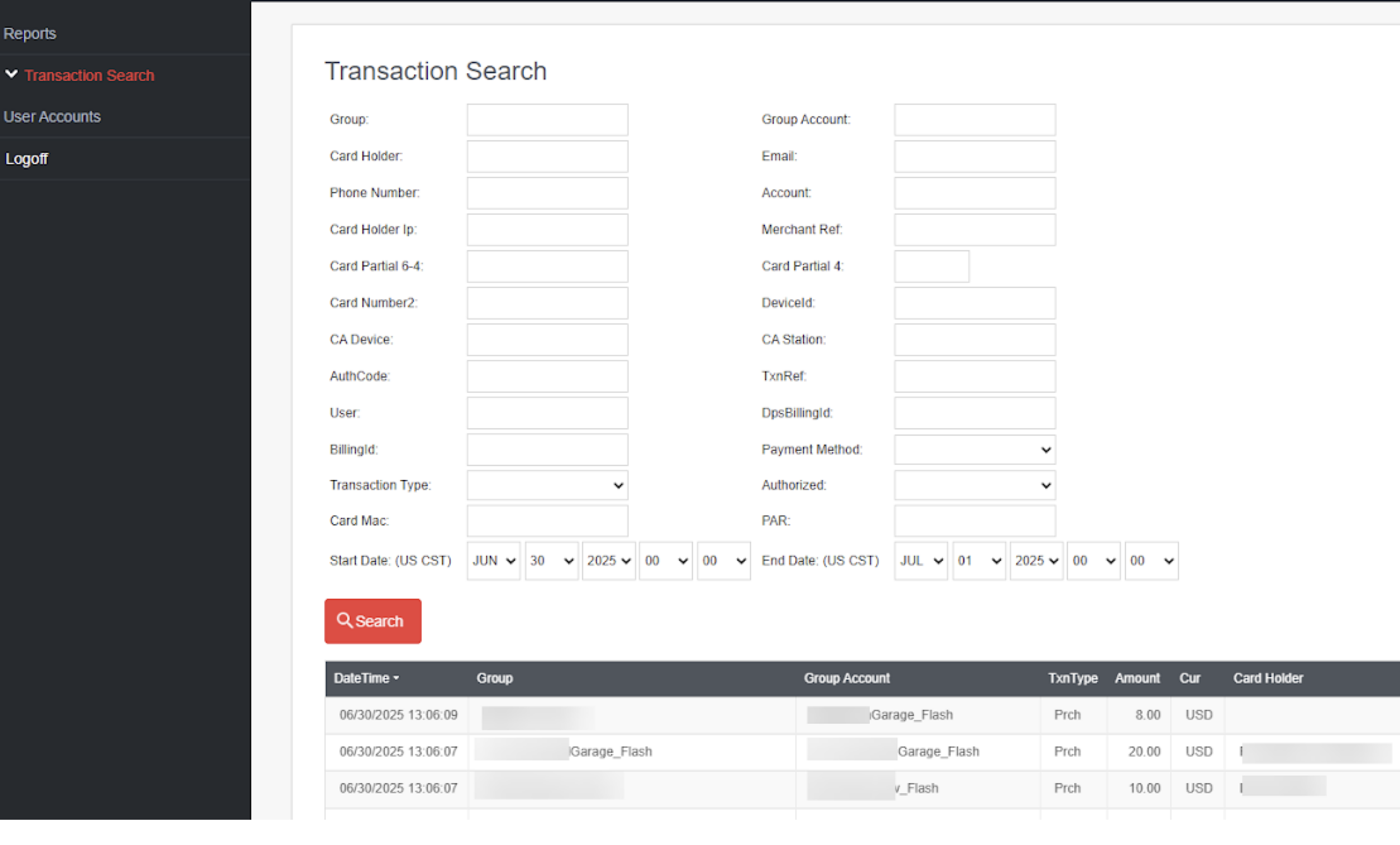The height and width of the screenshot is (845, 1400).
Task: Expand the Authorized dropdown
Action: [974, 485]
